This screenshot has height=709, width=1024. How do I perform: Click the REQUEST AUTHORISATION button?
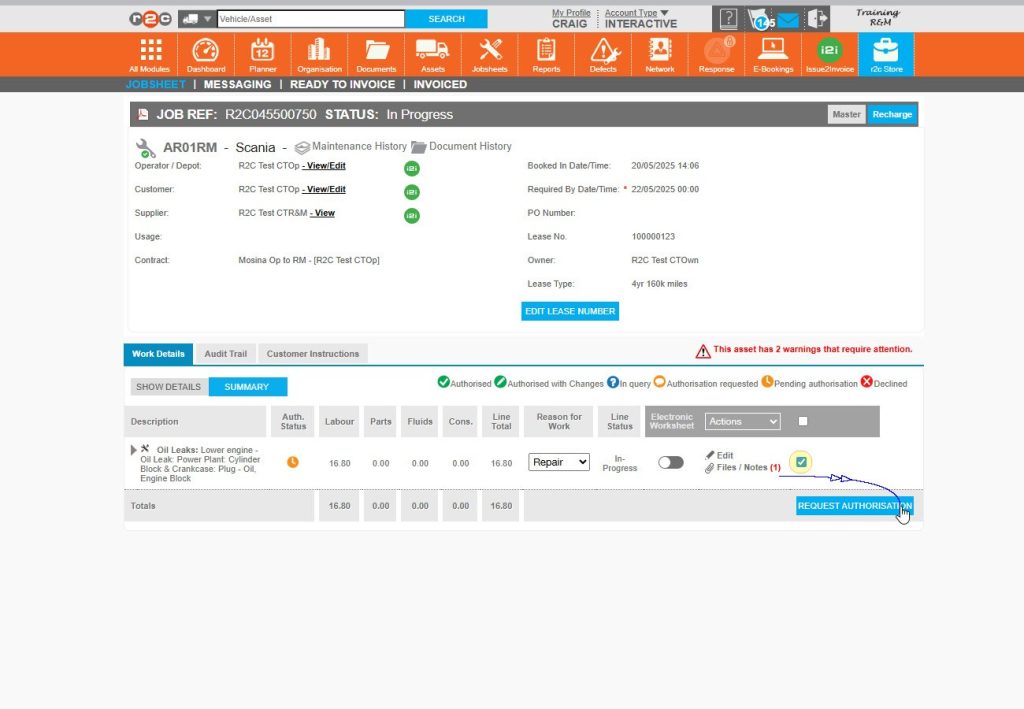coord(855,505)
